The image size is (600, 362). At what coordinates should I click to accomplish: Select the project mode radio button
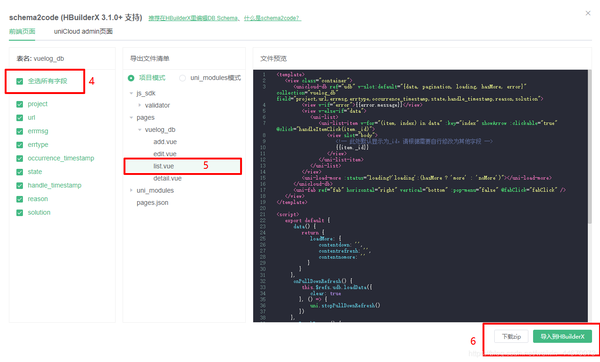click(131, 78)
